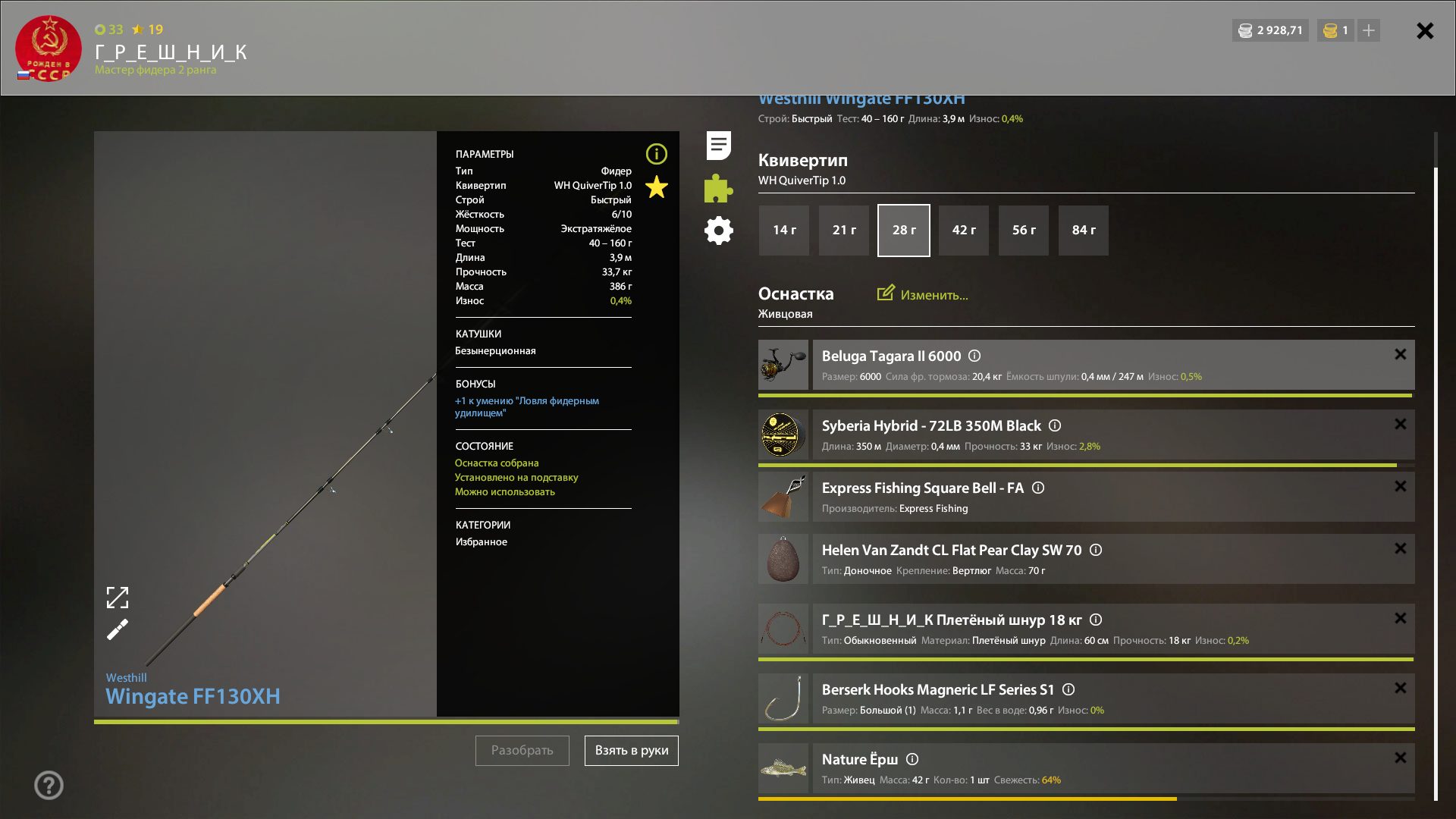Viewport: 1456px width, 819px height.
Task: Remove Syberia Hybrid line from setup
Action: [x=1401, y=424]
